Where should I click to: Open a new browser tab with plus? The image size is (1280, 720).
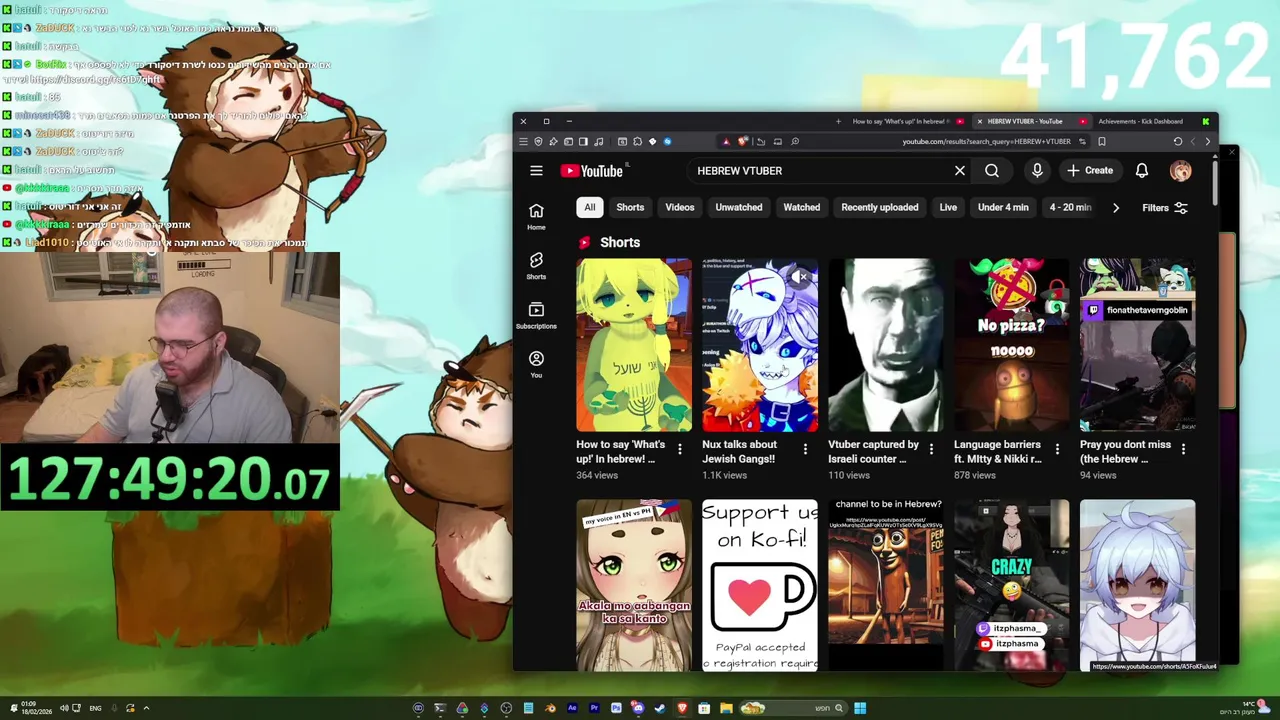(x=838, y=121)
